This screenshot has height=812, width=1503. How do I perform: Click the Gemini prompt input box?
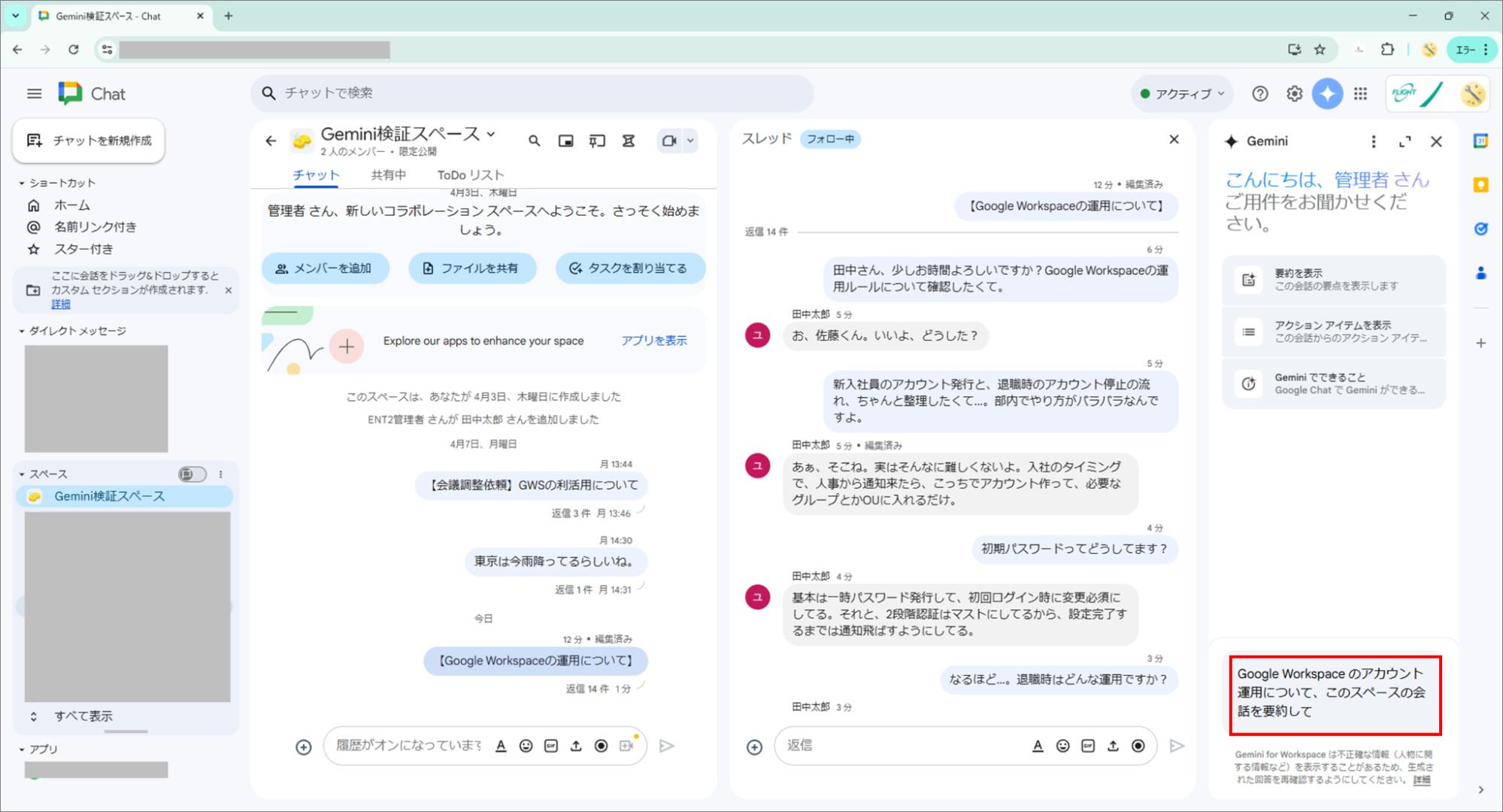pos(1335,695)
